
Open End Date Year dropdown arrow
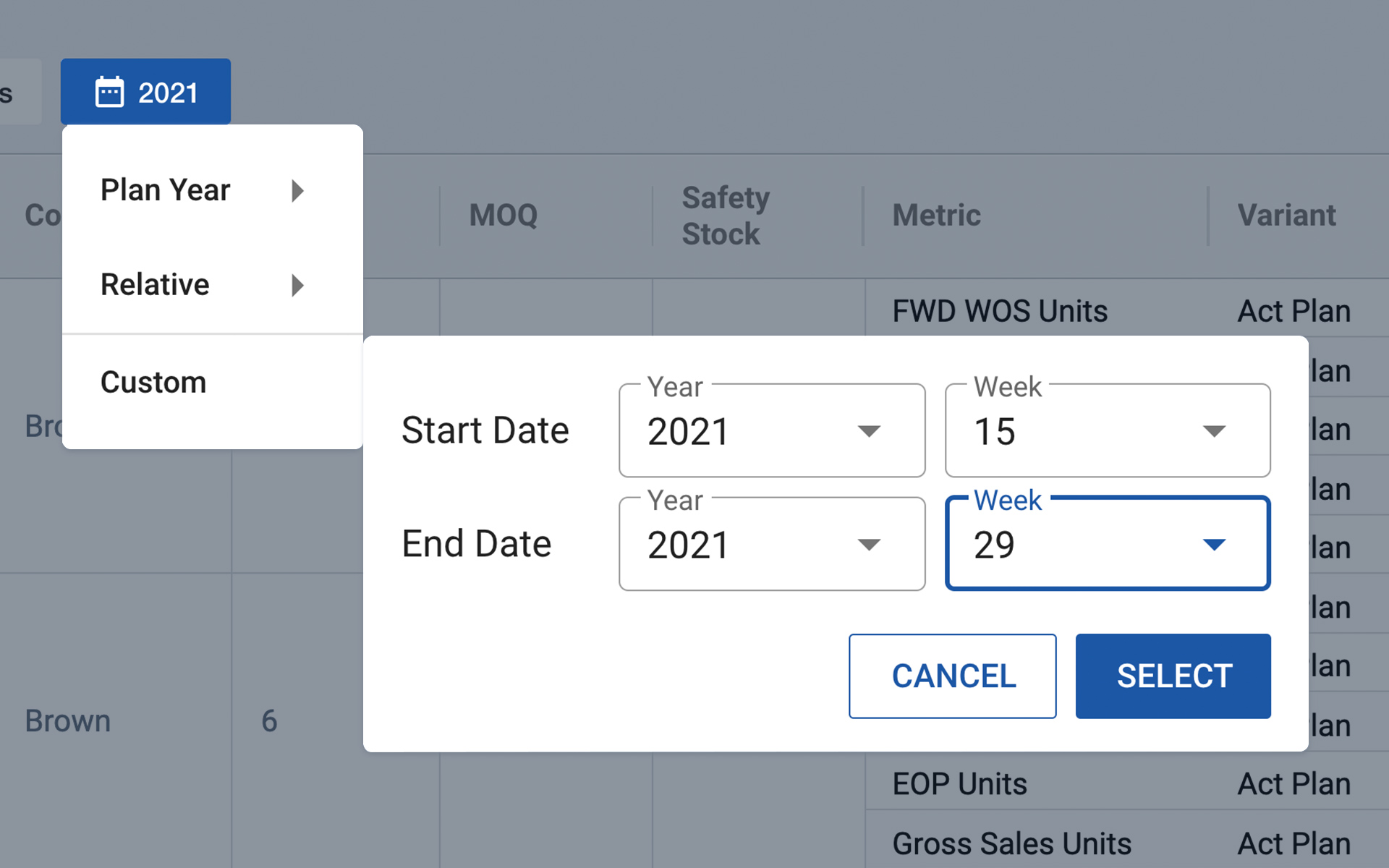coord(869,545)
